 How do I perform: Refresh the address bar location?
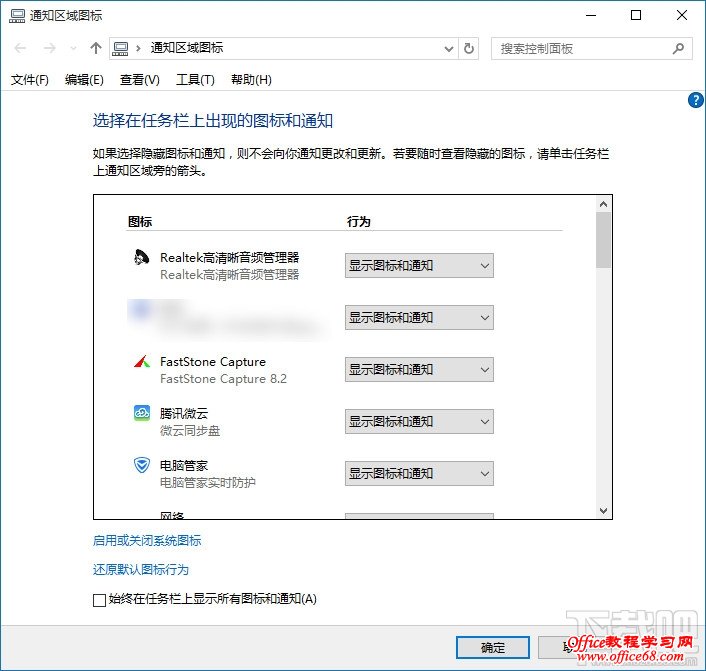pyautogui.click(x=469, y=48)
